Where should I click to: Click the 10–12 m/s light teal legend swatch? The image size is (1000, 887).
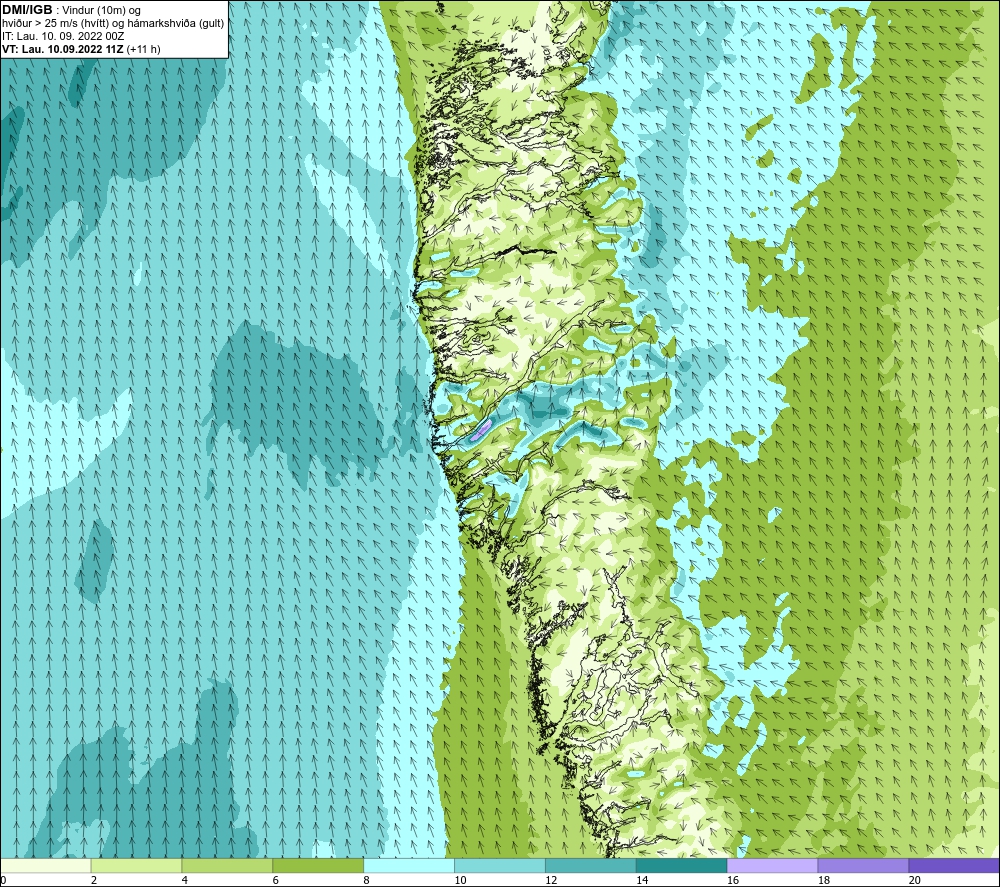tap(499, 865)
